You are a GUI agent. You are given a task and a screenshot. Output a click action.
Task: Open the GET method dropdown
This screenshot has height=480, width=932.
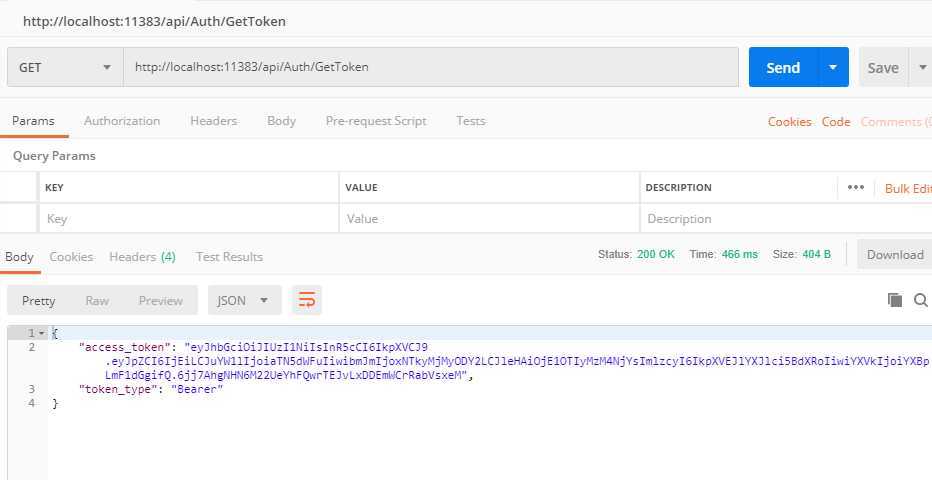(x=65, y=67)
